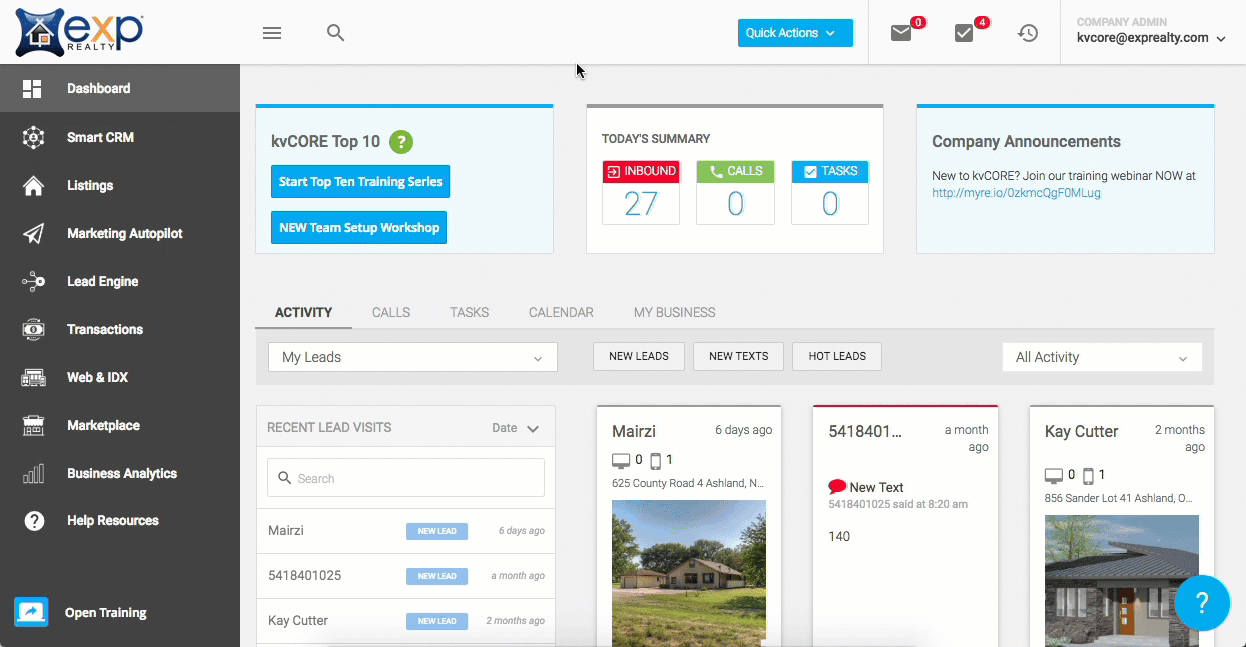Switch to the Activity tab

click(303, 312)
